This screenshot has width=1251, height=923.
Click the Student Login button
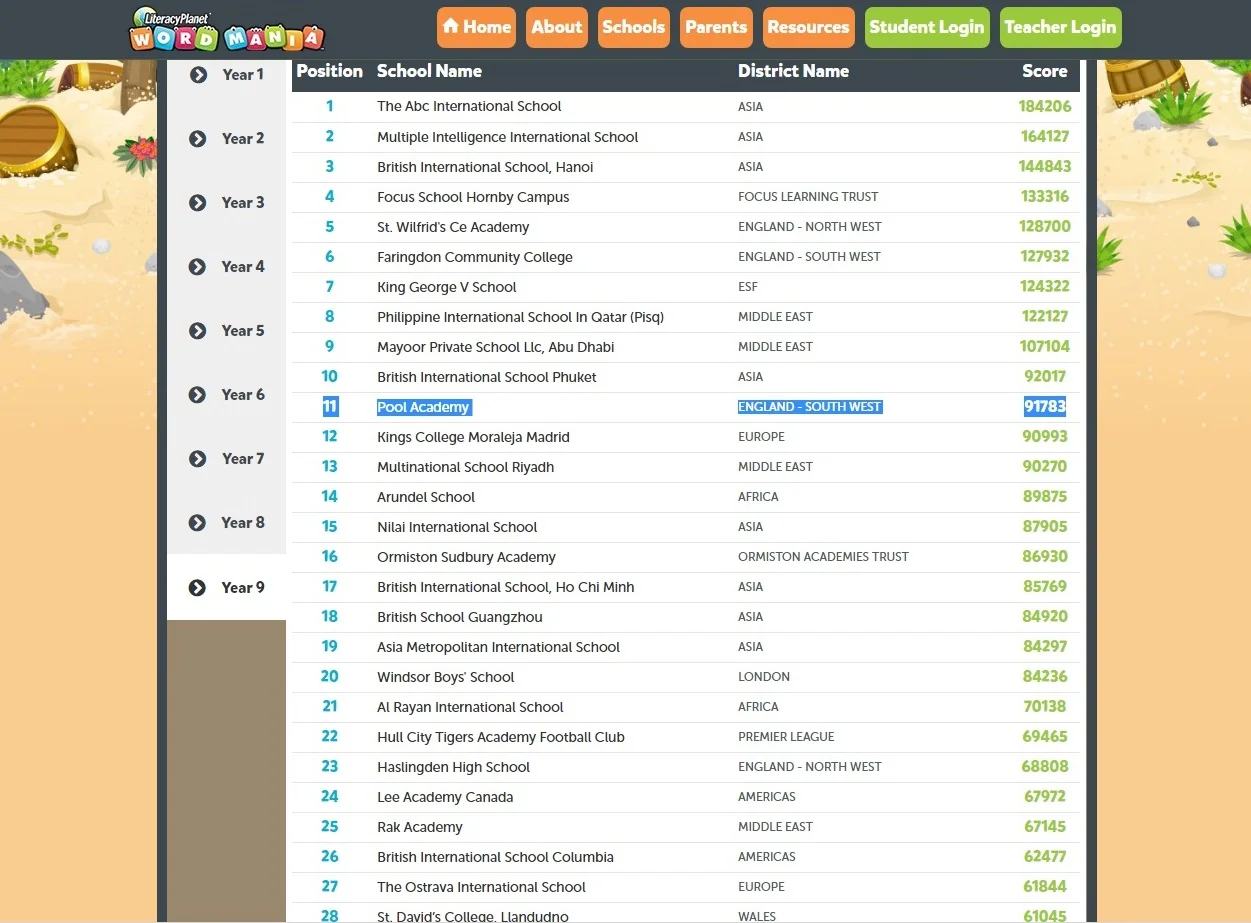pyautogui.click(x=927, y=27)
